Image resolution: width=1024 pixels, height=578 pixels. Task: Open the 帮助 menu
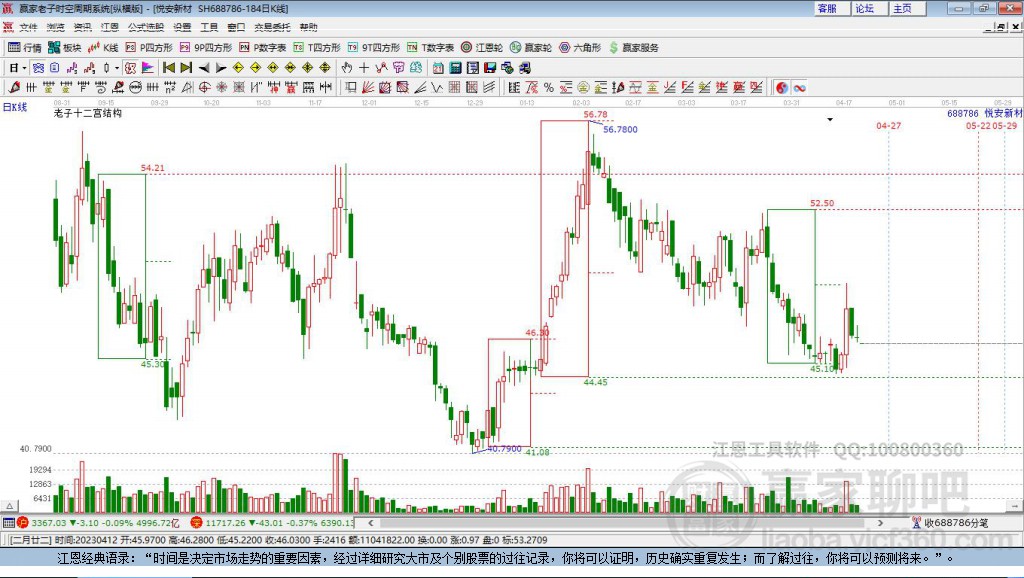[308, 27]
